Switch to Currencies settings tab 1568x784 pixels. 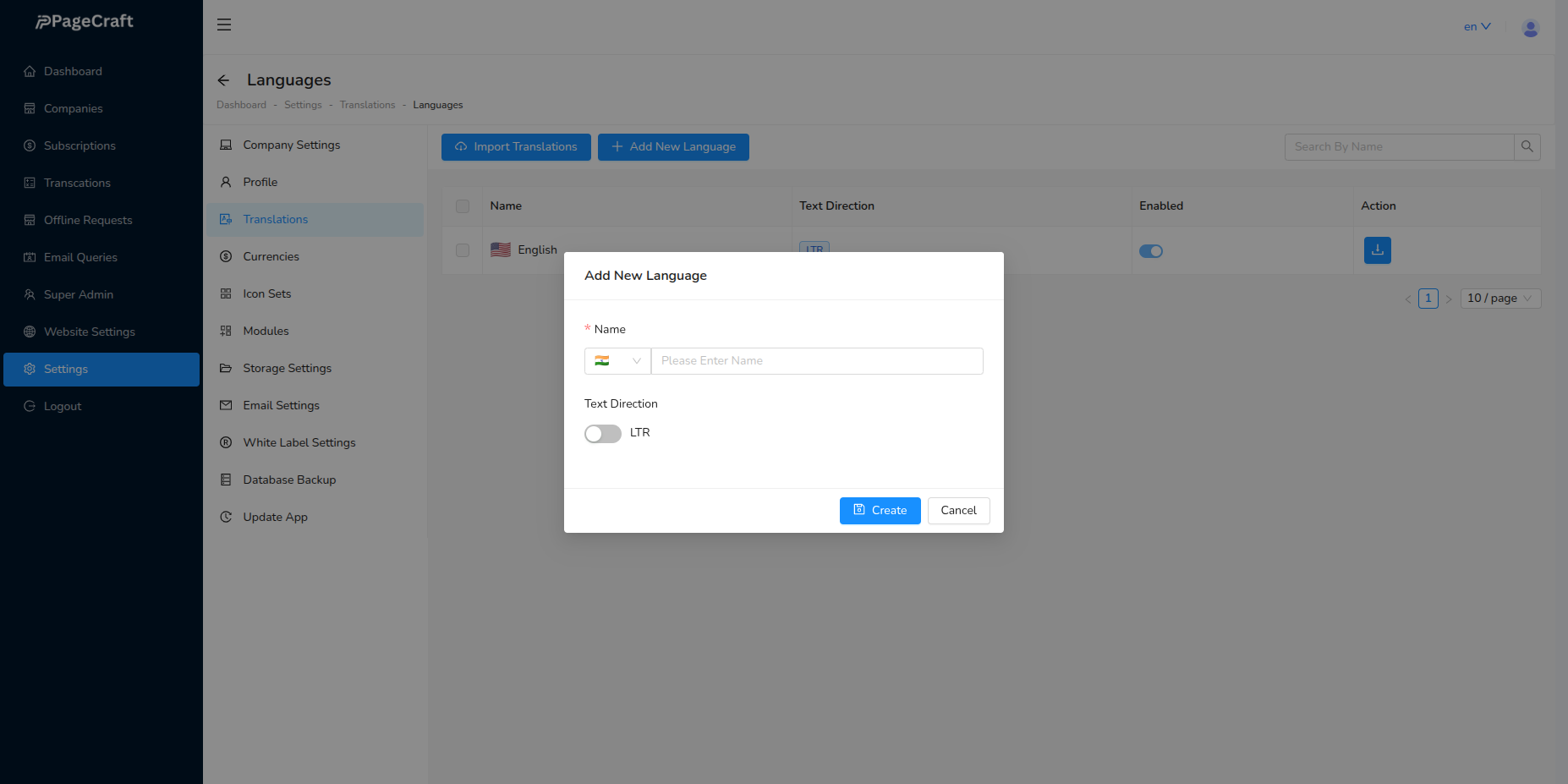271,256
